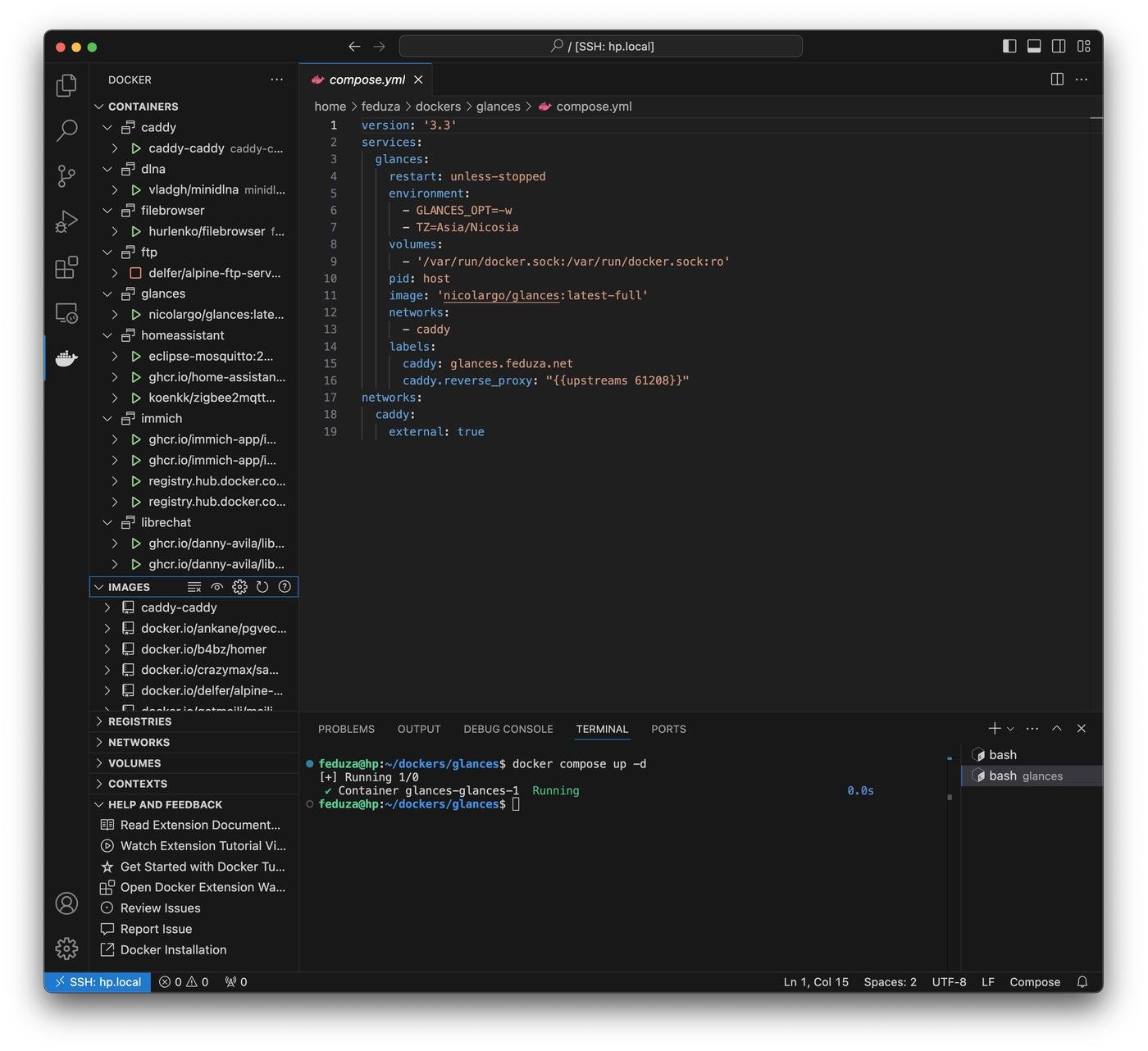Split the editor to the right
This screenshot has width=1148, height=1051.
tap(1057, 80)
